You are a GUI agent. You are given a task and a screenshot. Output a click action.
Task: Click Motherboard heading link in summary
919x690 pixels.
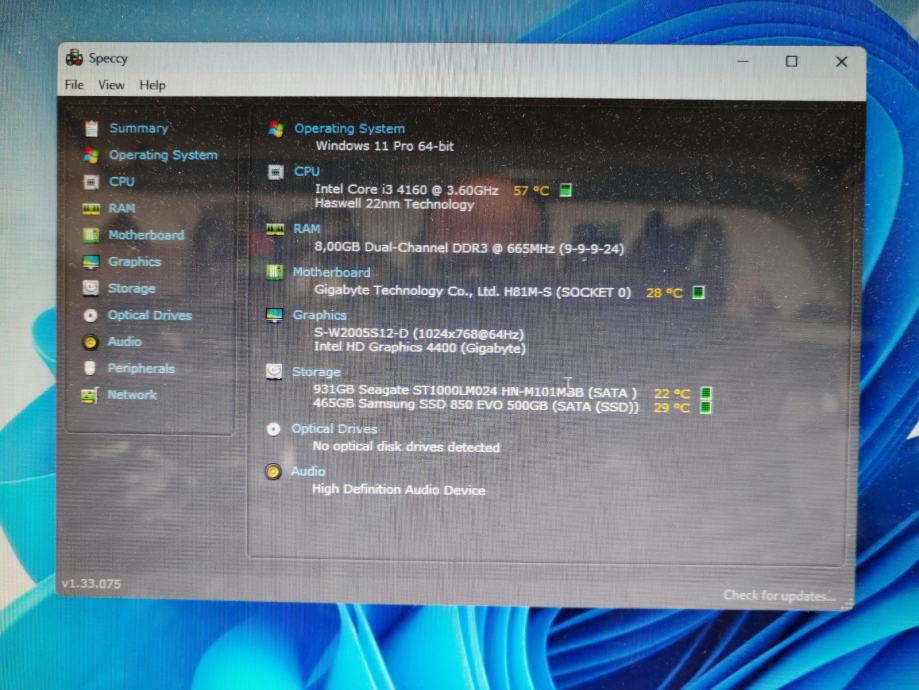[331, 273]
